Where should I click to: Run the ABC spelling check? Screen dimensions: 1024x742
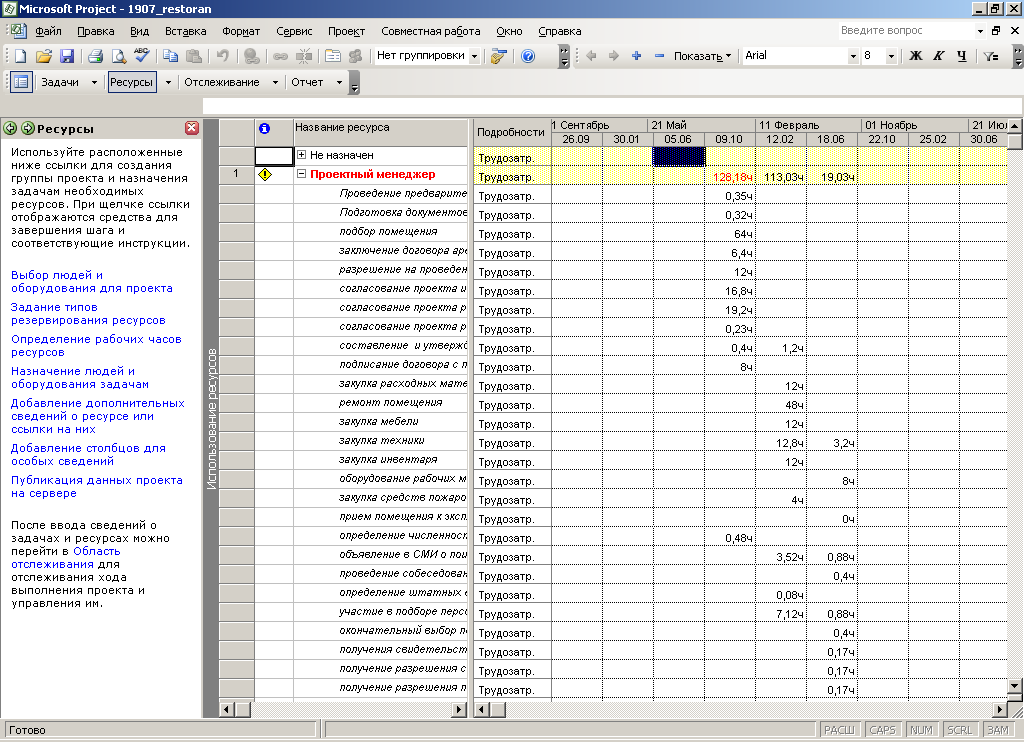[x=142, y=56]
